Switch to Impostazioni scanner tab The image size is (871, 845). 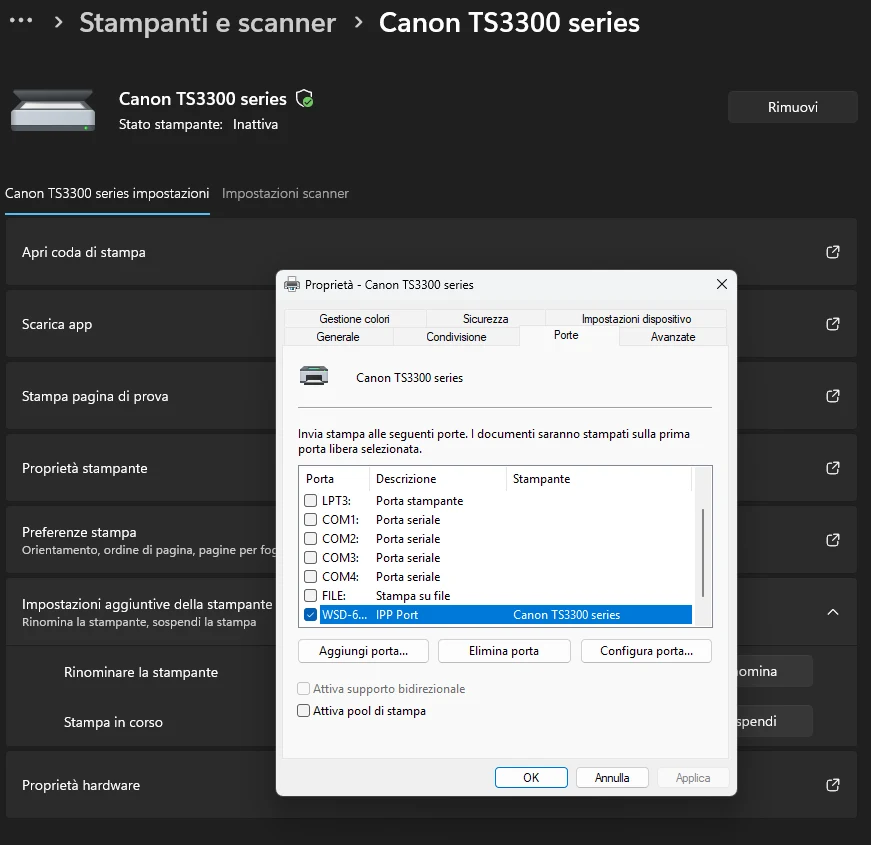click(x=285, y=193)
